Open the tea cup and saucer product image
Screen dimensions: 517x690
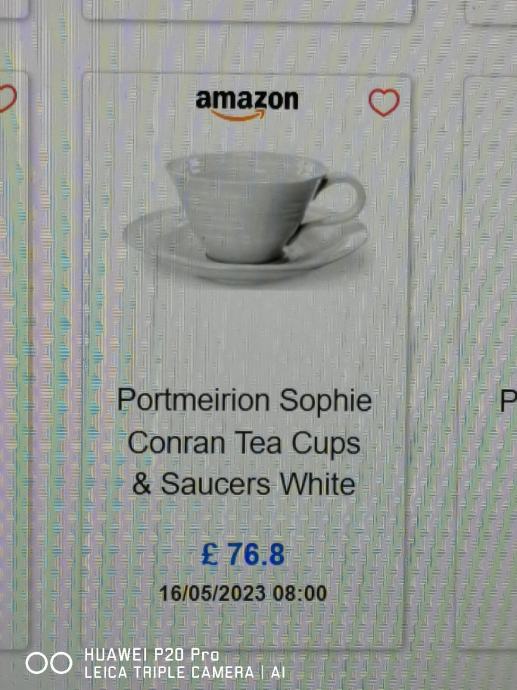click(x=246, y=218)
